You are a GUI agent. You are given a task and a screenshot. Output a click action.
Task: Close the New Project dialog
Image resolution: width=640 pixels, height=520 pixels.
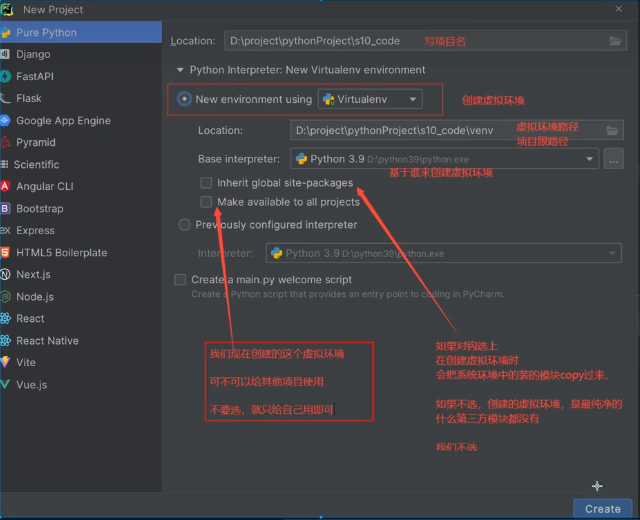click(x=619, y=9)
